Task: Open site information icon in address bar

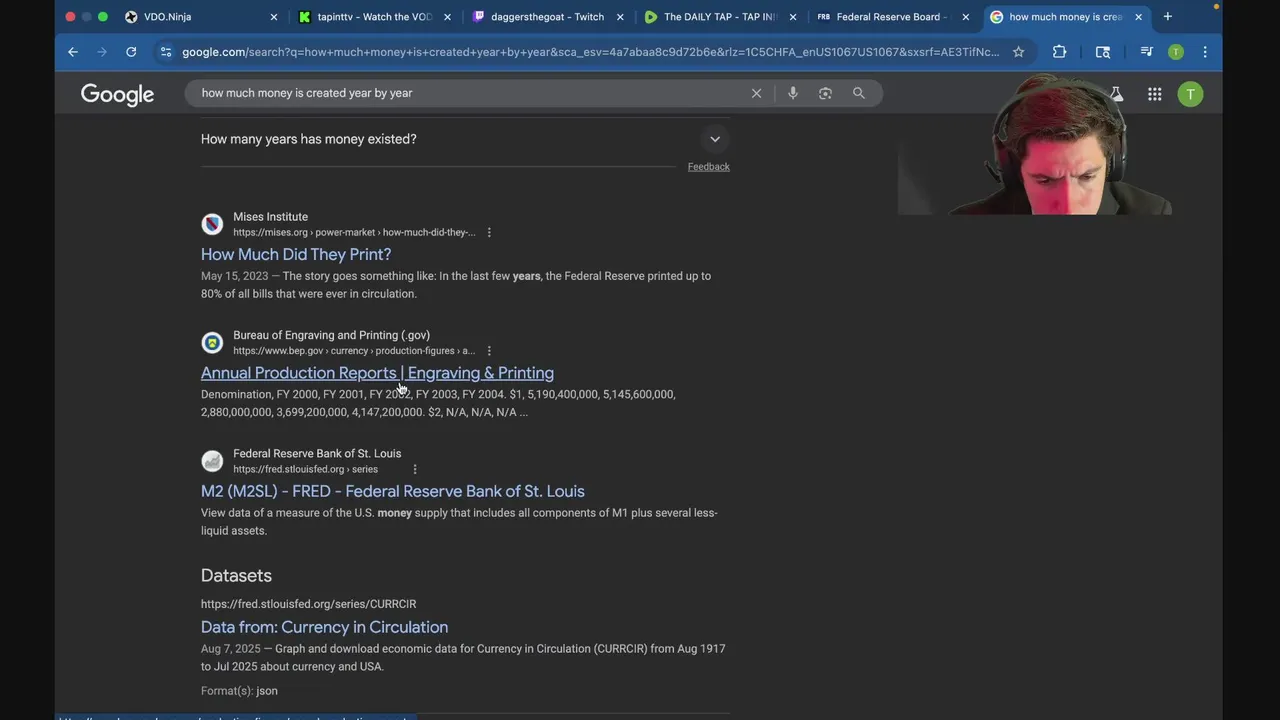Action: point(166,52)
